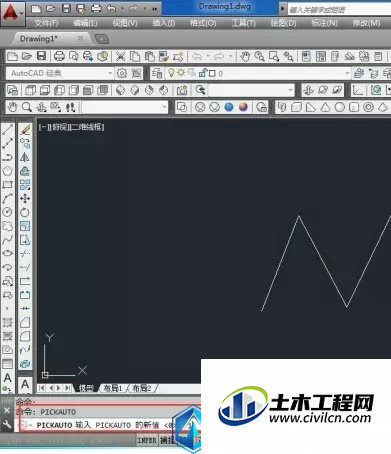Open the visual styles toolbar empty dropdown
This screenshot has width=391, height=454.
[125, 107]
